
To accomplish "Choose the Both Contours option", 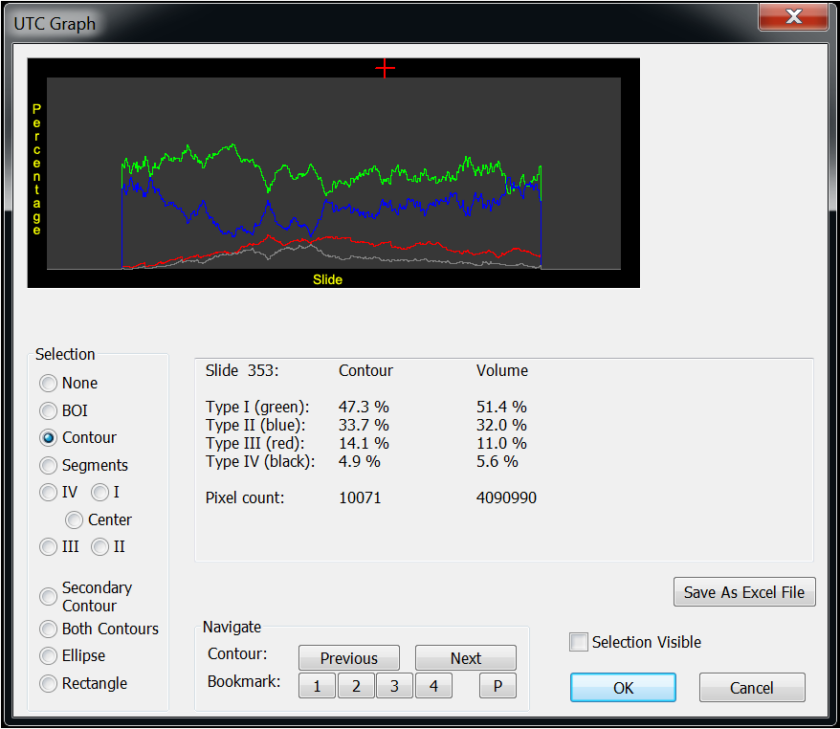I will [48, 629].
